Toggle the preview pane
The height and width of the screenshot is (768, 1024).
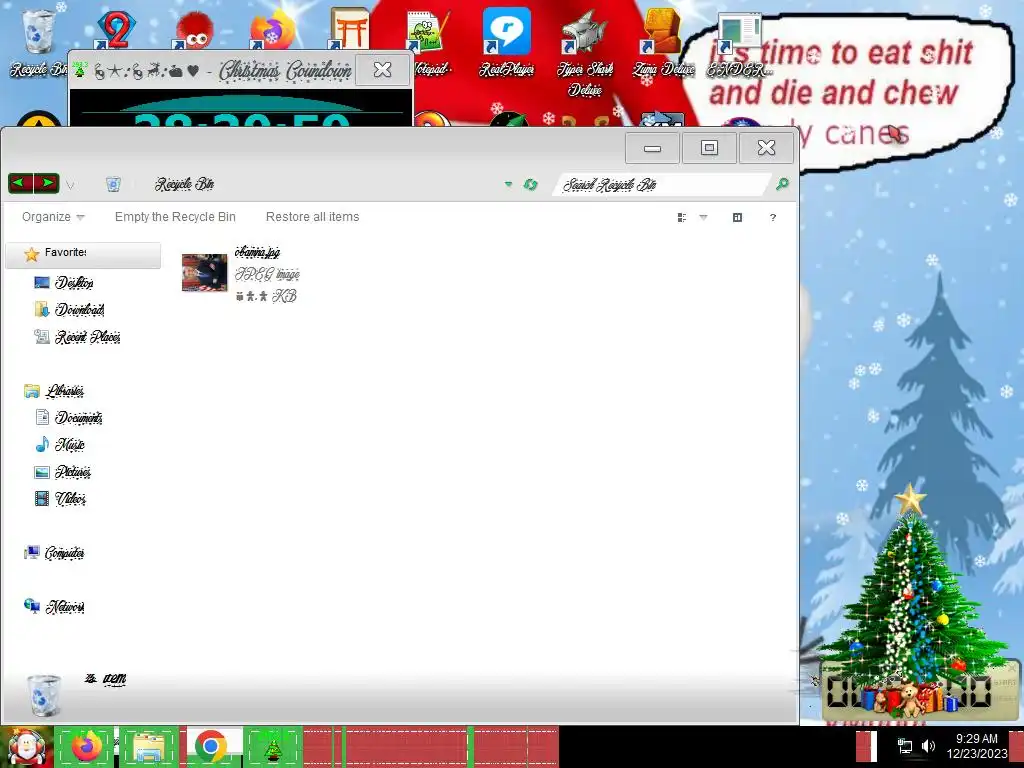(737, 217)
